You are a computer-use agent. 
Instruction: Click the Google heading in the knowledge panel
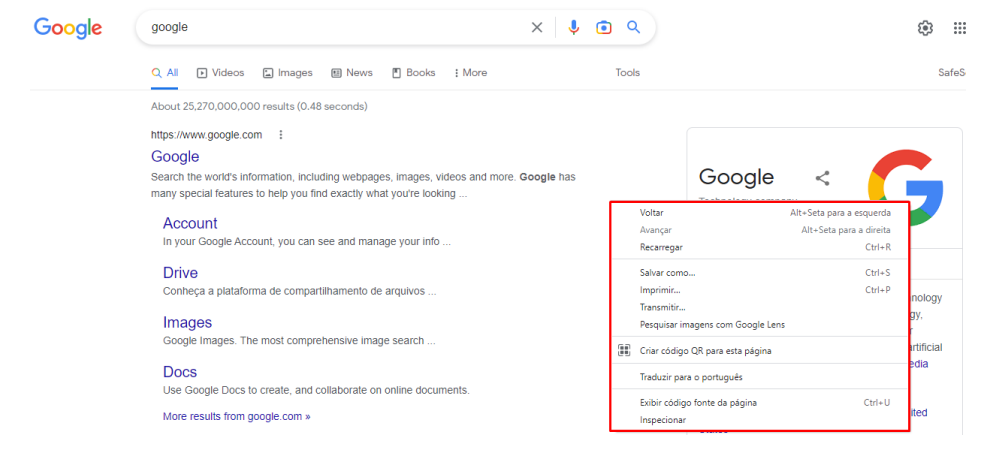[736, 177]
